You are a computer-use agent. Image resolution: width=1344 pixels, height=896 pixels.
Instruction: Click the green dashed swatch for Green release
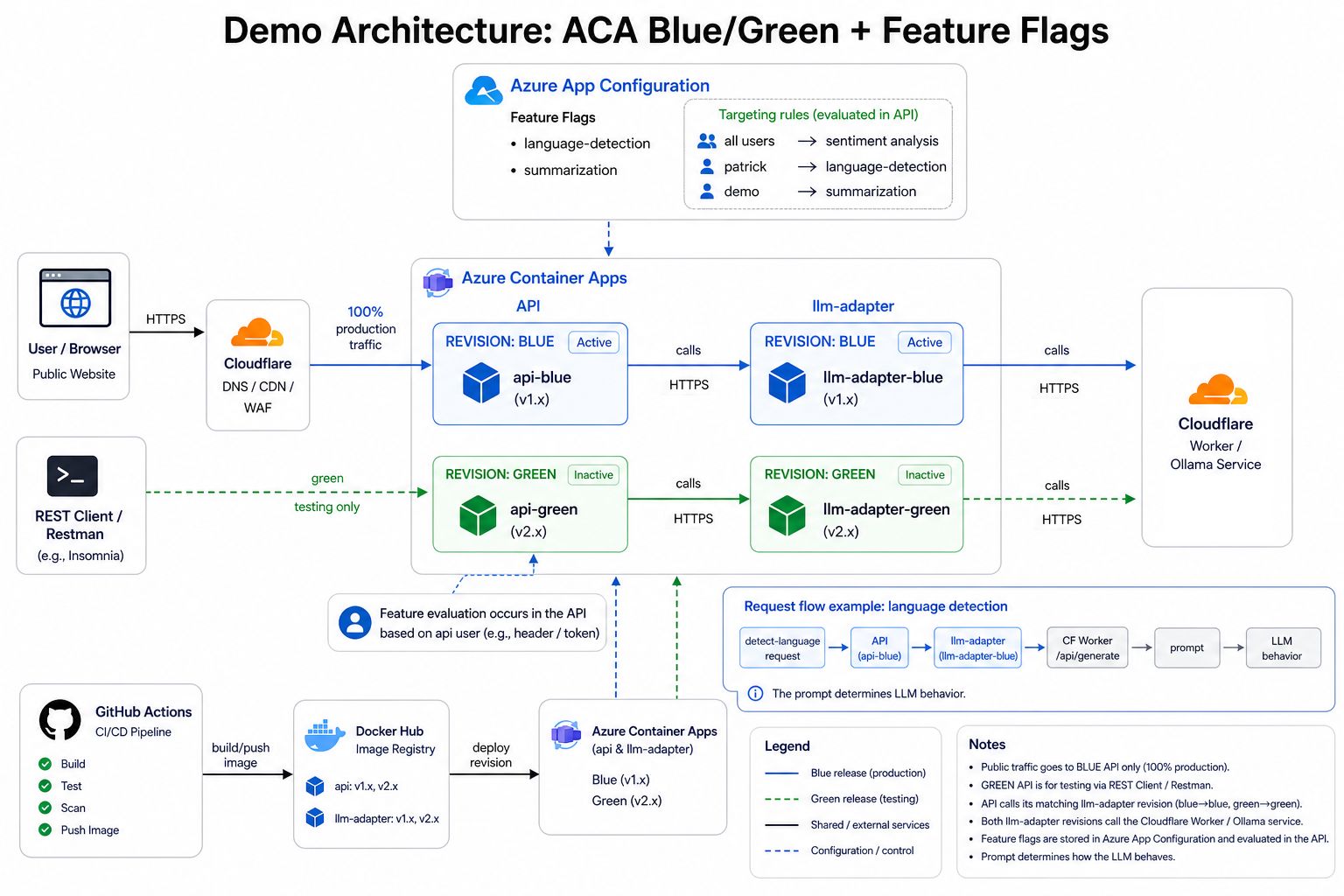click(x=781, y=799)
